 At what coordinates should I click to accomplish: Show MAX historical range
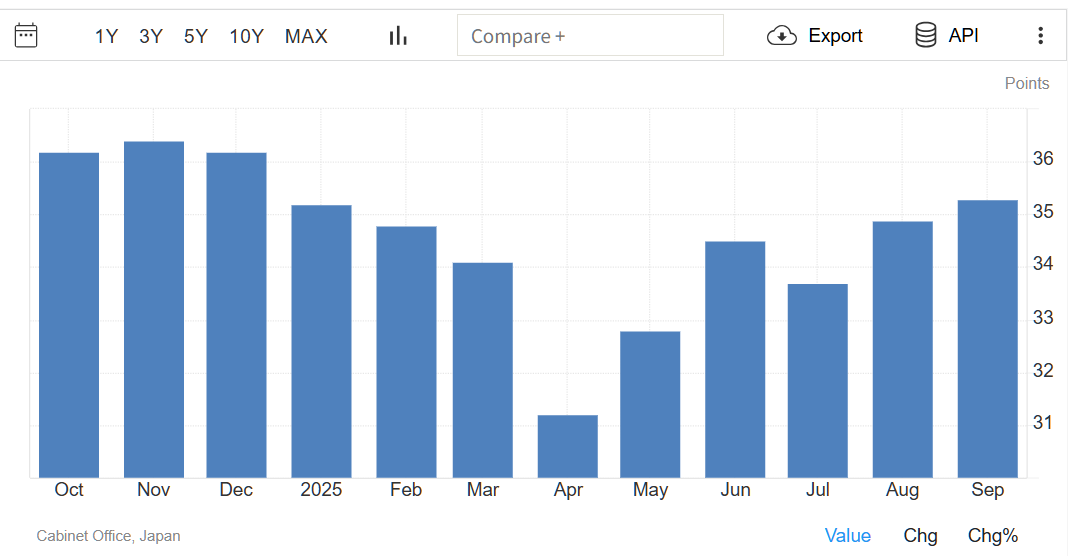[306, 36]
